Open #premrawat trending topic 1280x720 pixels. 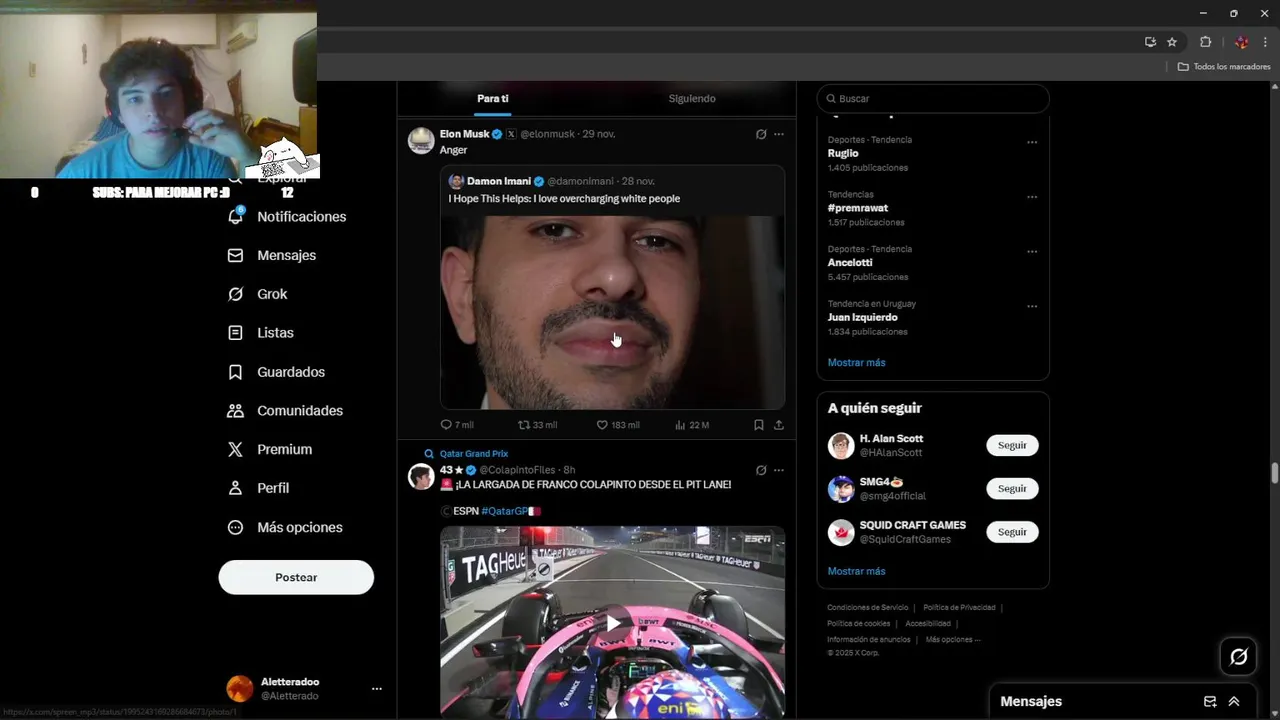pos(858,208)
